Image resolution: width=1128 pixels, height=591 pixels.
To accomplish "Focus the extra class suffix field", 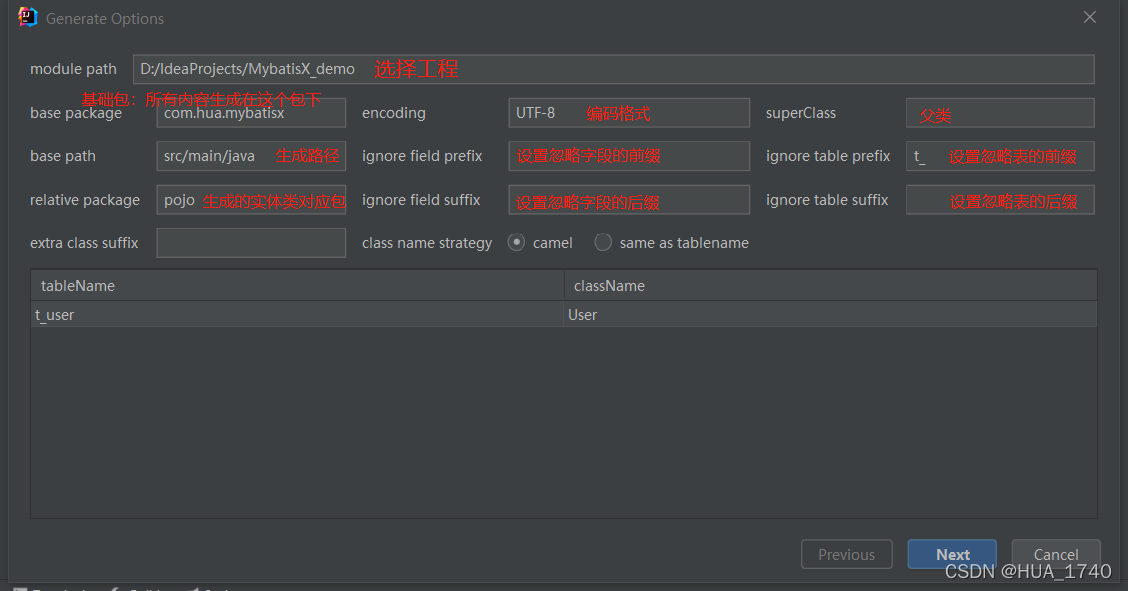I will (x=251, y=243).
